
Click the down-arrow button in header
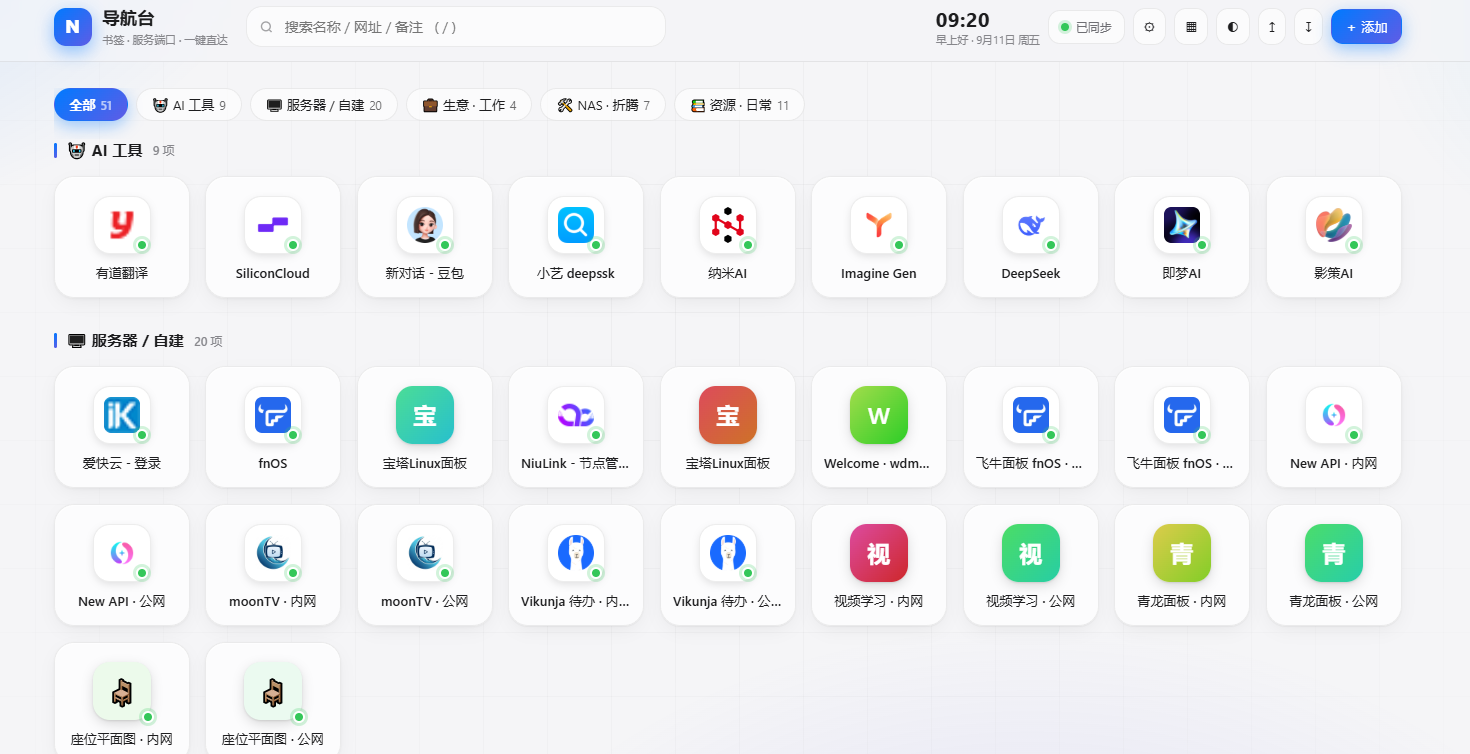pos(1308,27)
